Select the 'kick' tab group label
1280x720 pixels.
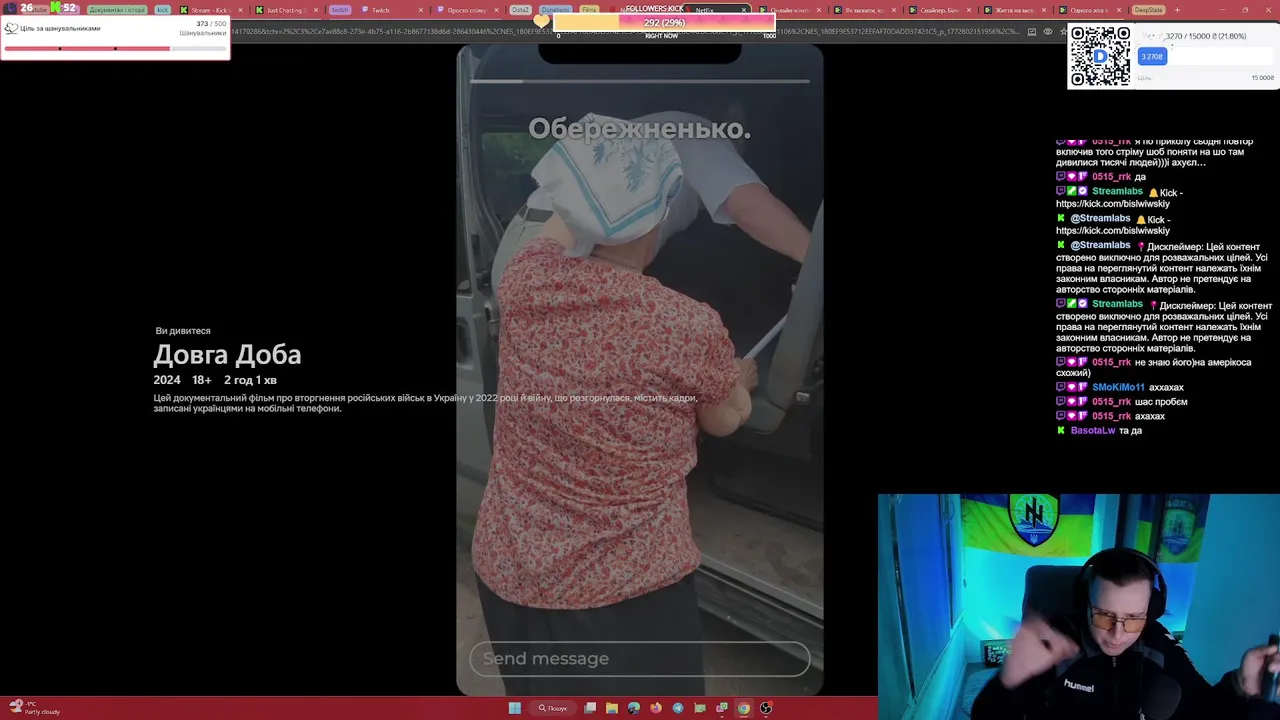point(162,10)
